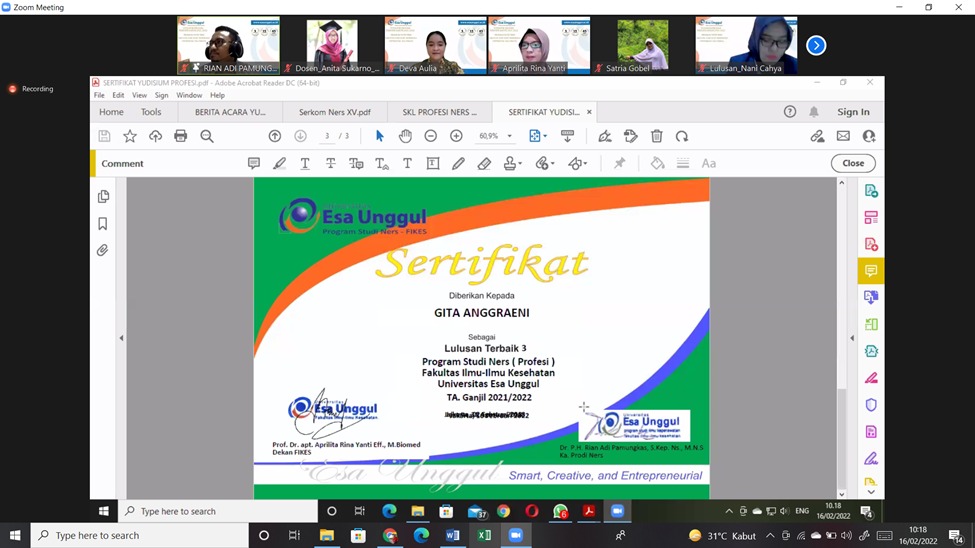Collapse the left navigation pane arrow

tap(121, 338)
